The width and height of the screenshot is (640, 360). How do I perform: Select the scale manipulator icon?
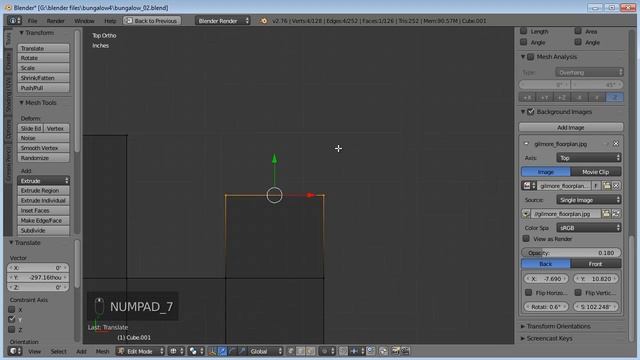pyautogui.click(x=242, y=351)
